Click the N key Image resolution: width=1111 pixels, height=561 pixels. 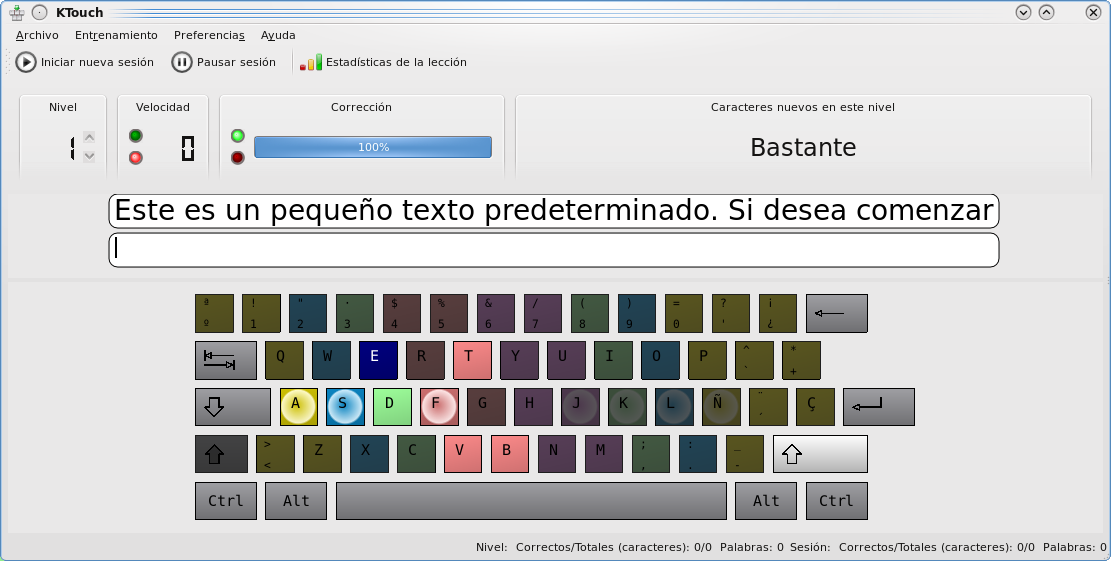click(557, 454)
